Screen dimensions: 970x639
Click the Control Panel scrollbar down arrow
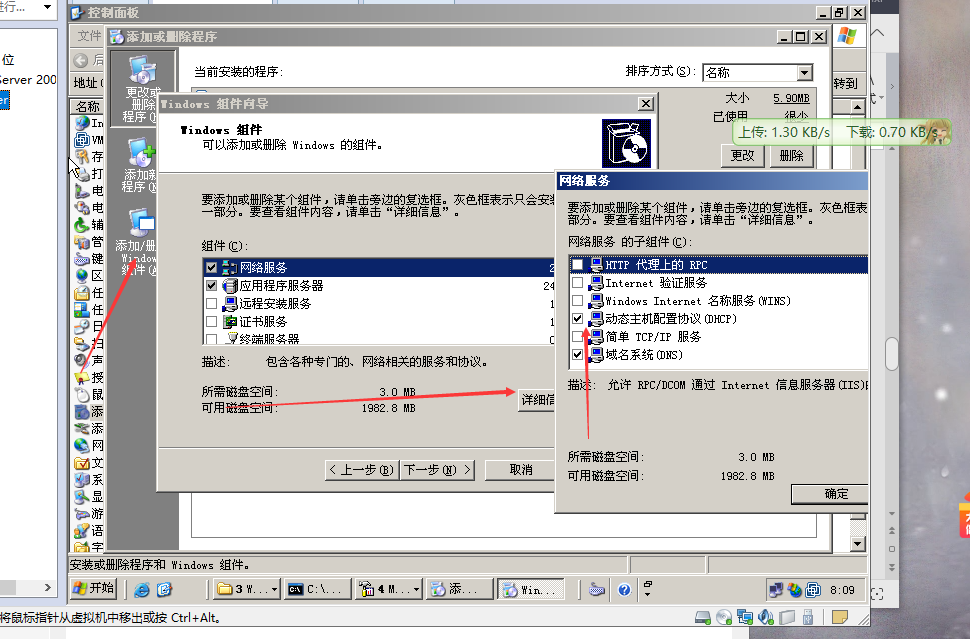click(x=857, y=544)
